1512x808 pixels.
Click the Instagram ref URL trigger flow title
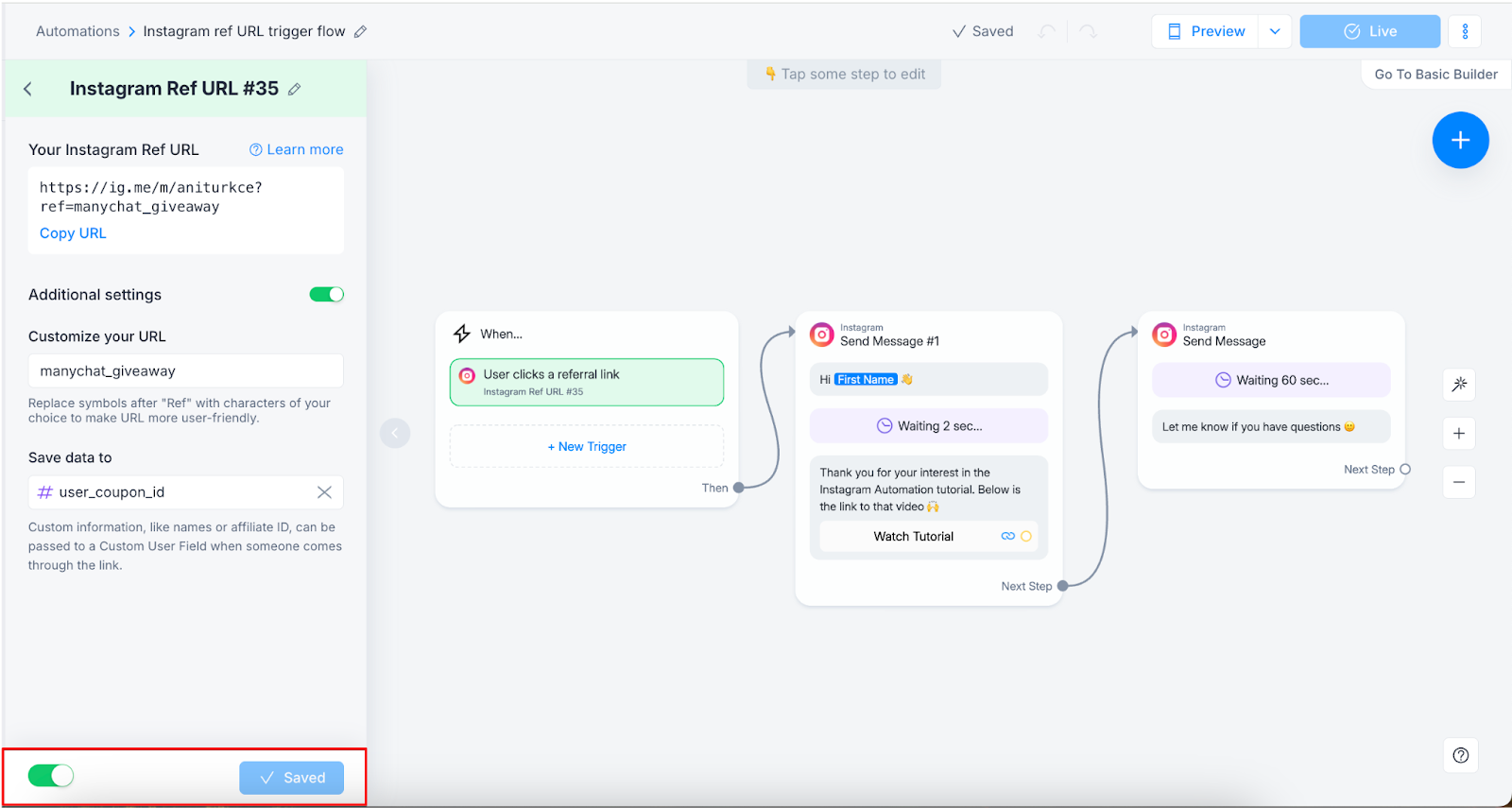point(244,31)
